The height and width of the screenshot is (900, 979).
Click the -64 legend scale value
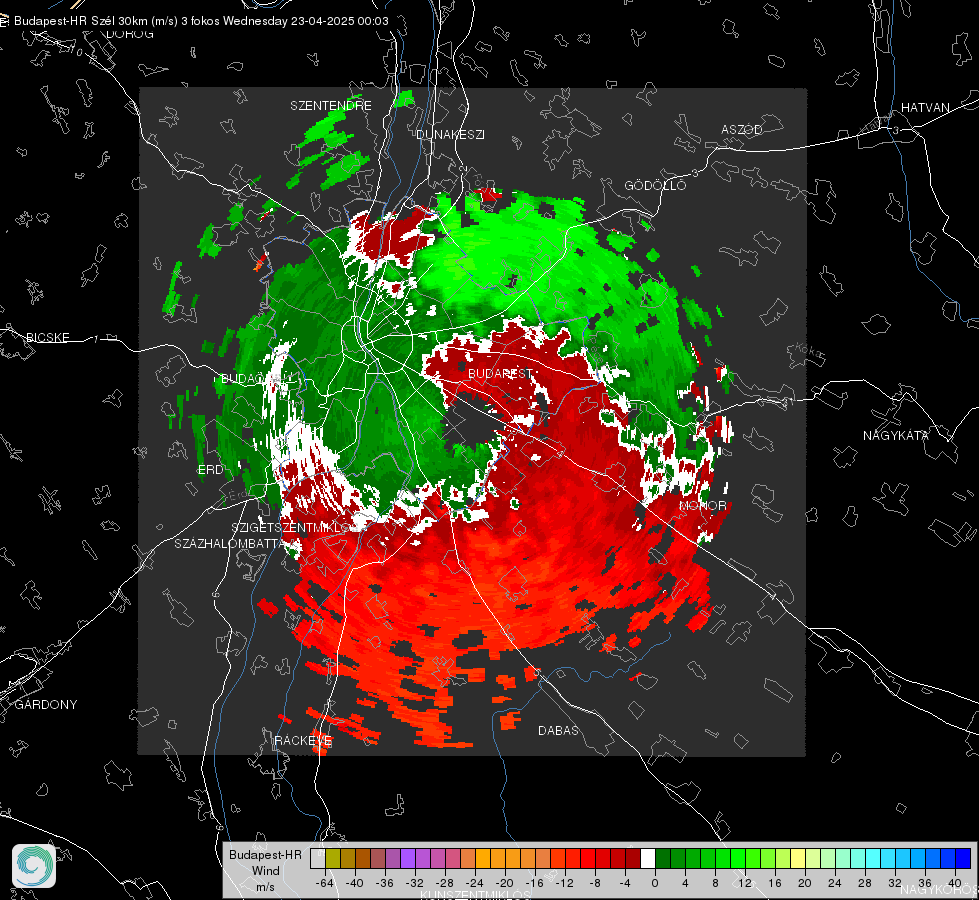click(325, 883)
